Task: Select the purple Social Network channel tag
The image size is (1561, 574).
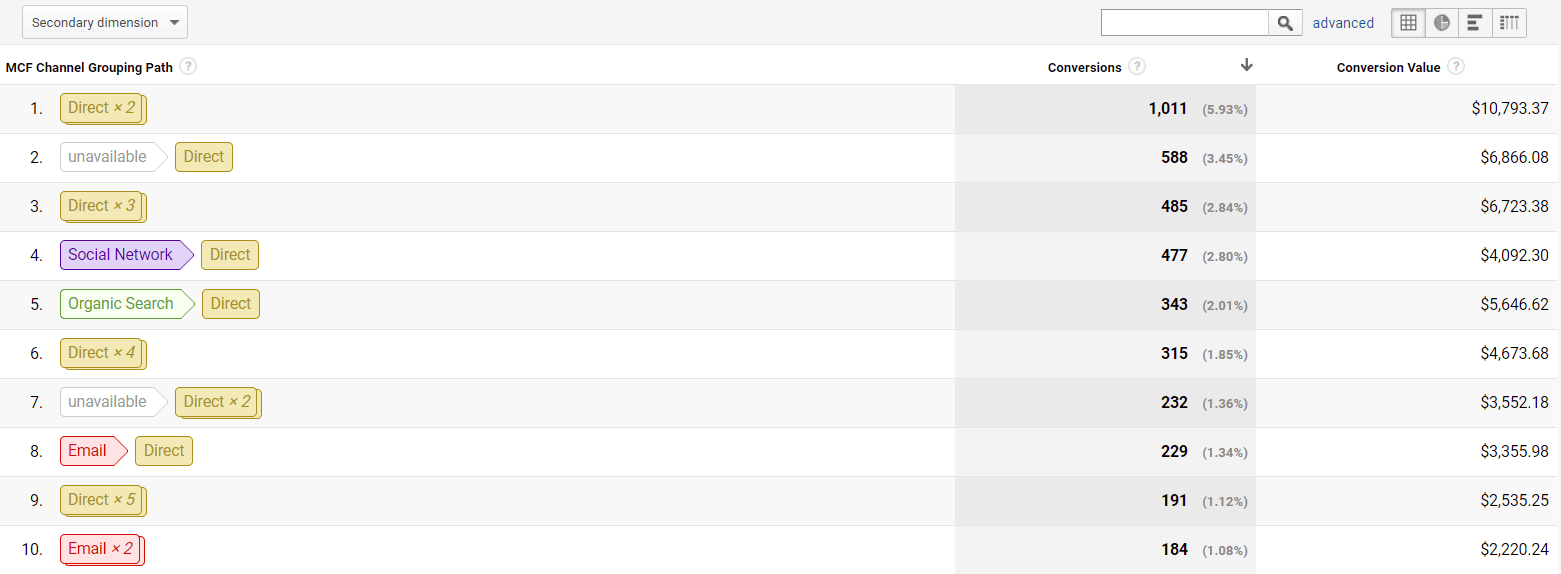Action: (126, 255)
